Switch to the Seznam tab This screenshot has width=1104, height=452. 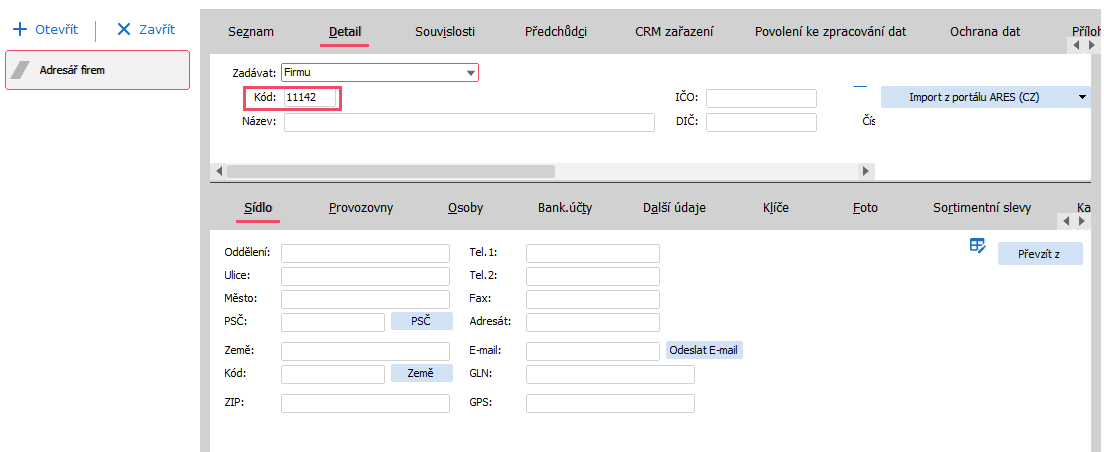pyautogui.click(x=251, y=32)
